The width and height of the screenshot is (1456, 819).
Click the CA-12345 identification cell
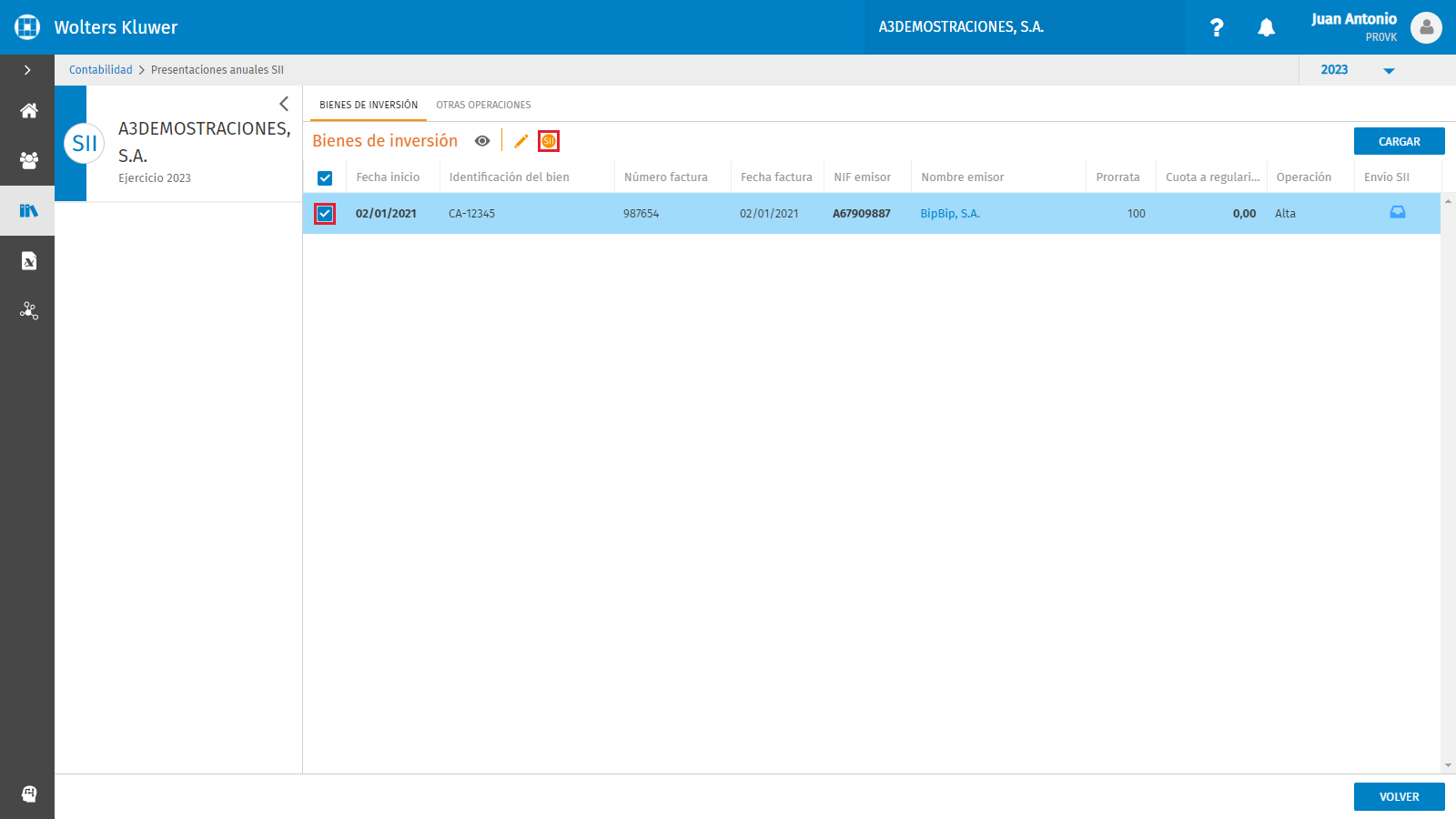(x=472, y=214)
